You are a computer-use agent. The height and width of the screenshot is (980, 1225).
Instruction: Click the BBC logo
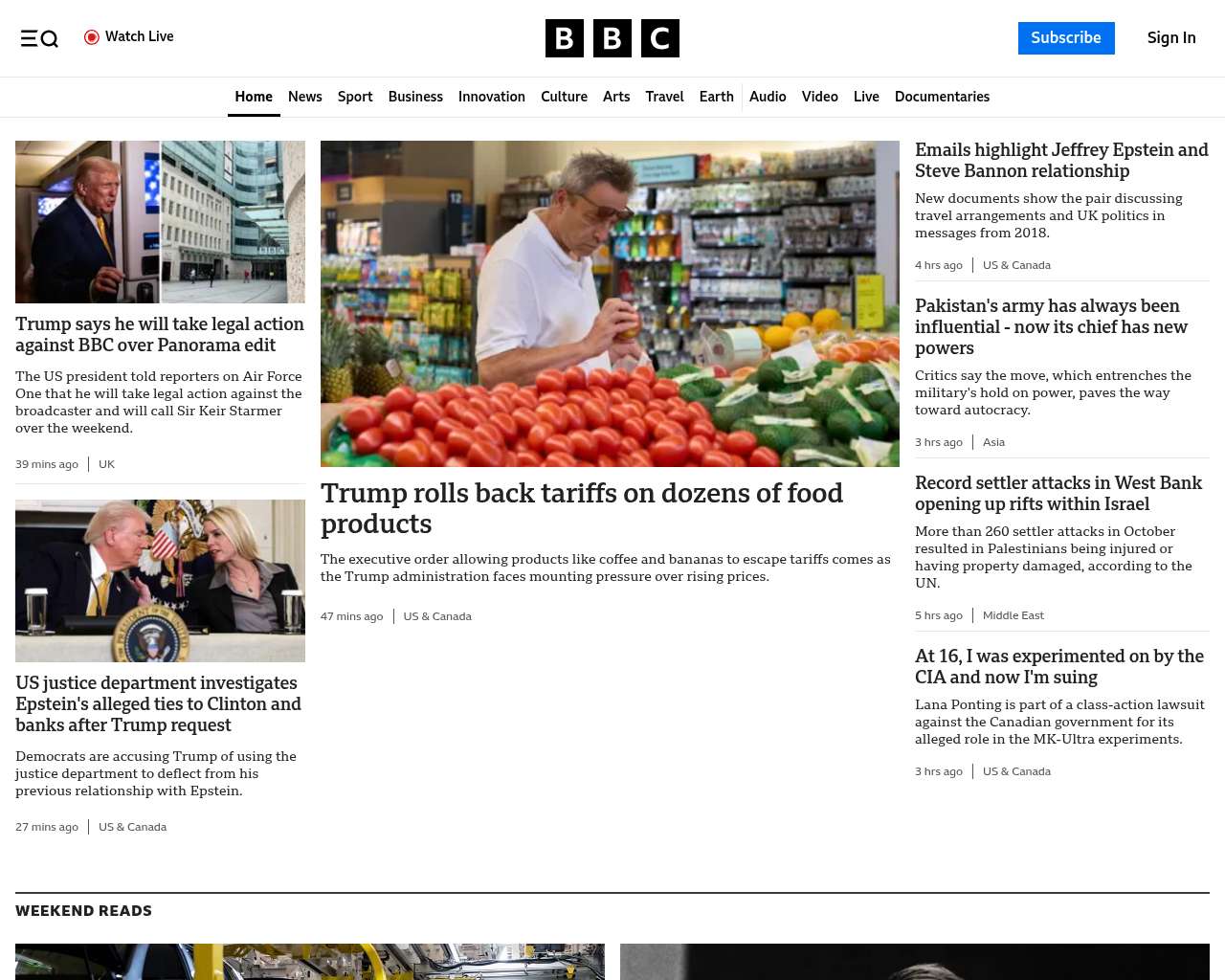pos(612,38)
